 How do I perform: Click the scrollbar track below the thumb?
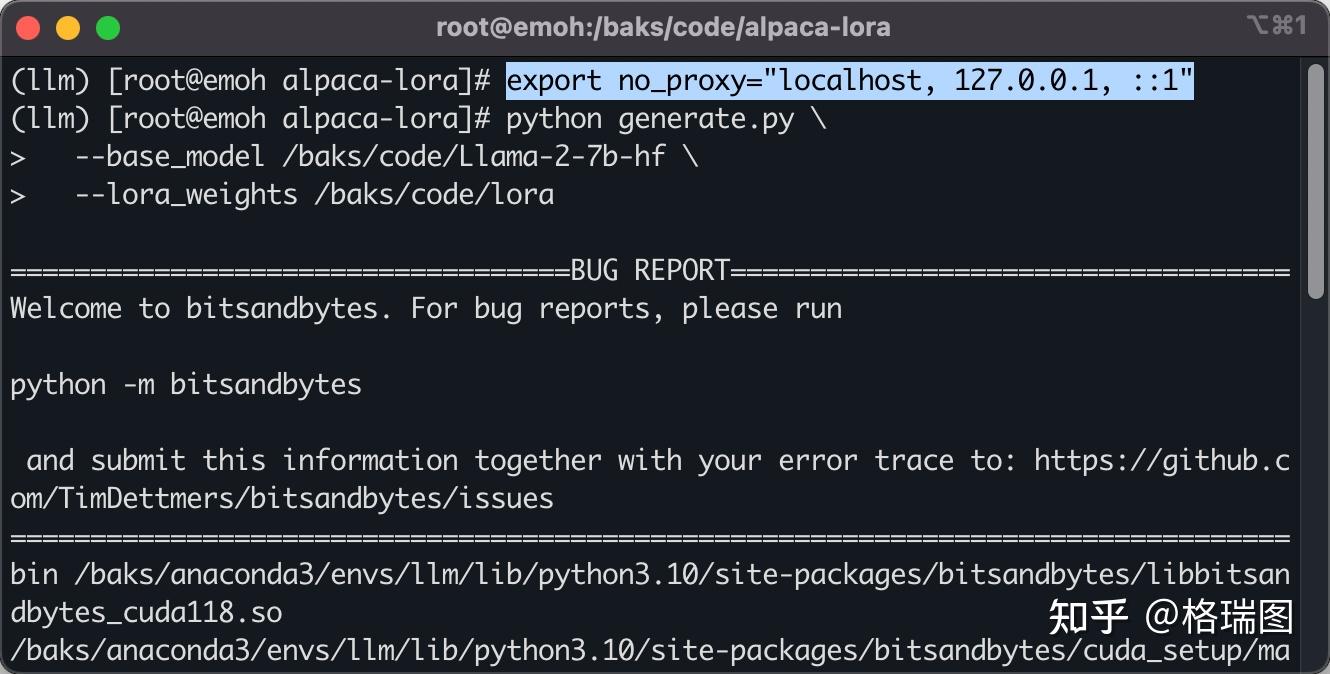pyautogui.click(x=1315, y=480)
